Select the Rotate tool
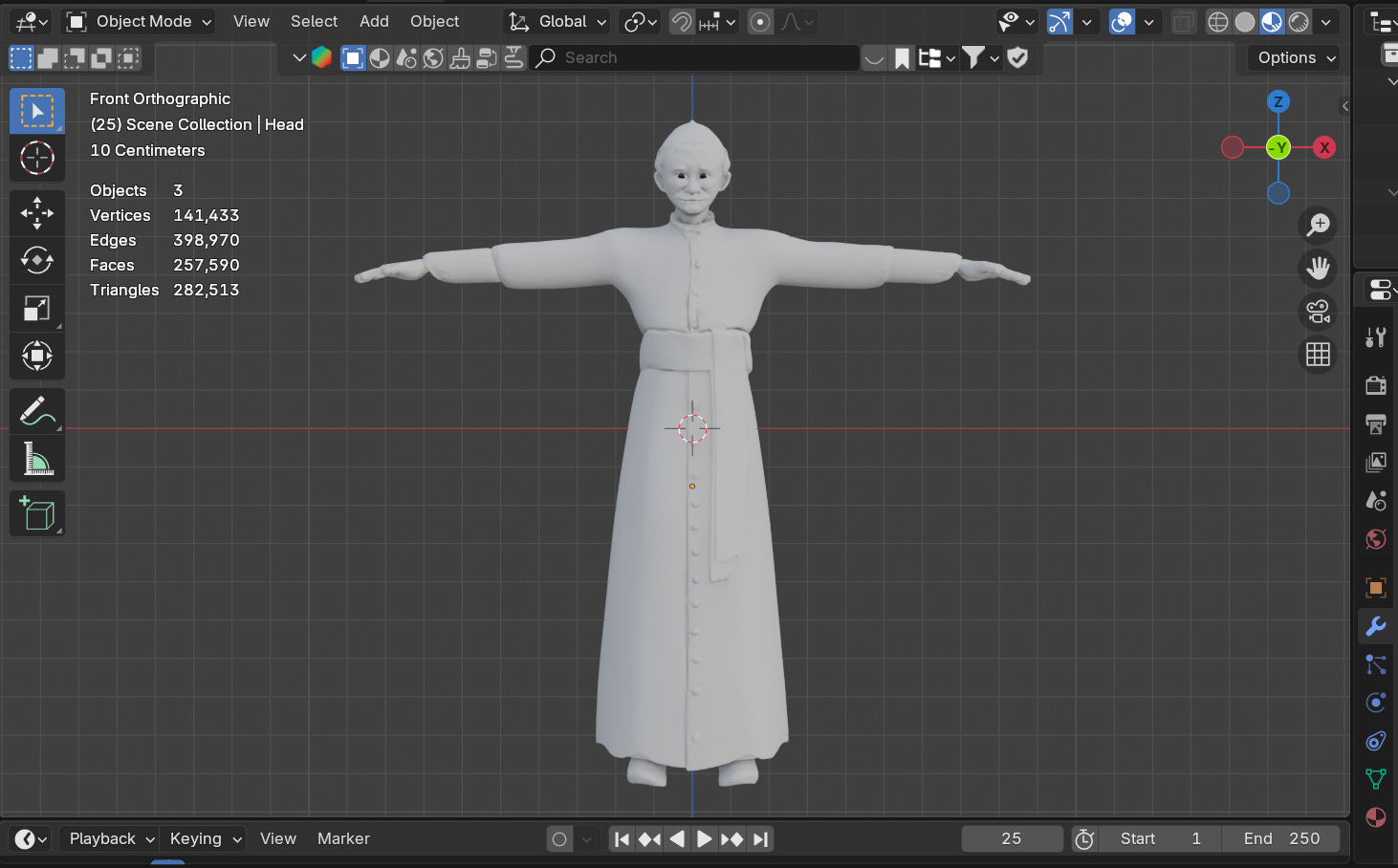This screenshot has width=1398, height=868. click(x=36, y=260)
